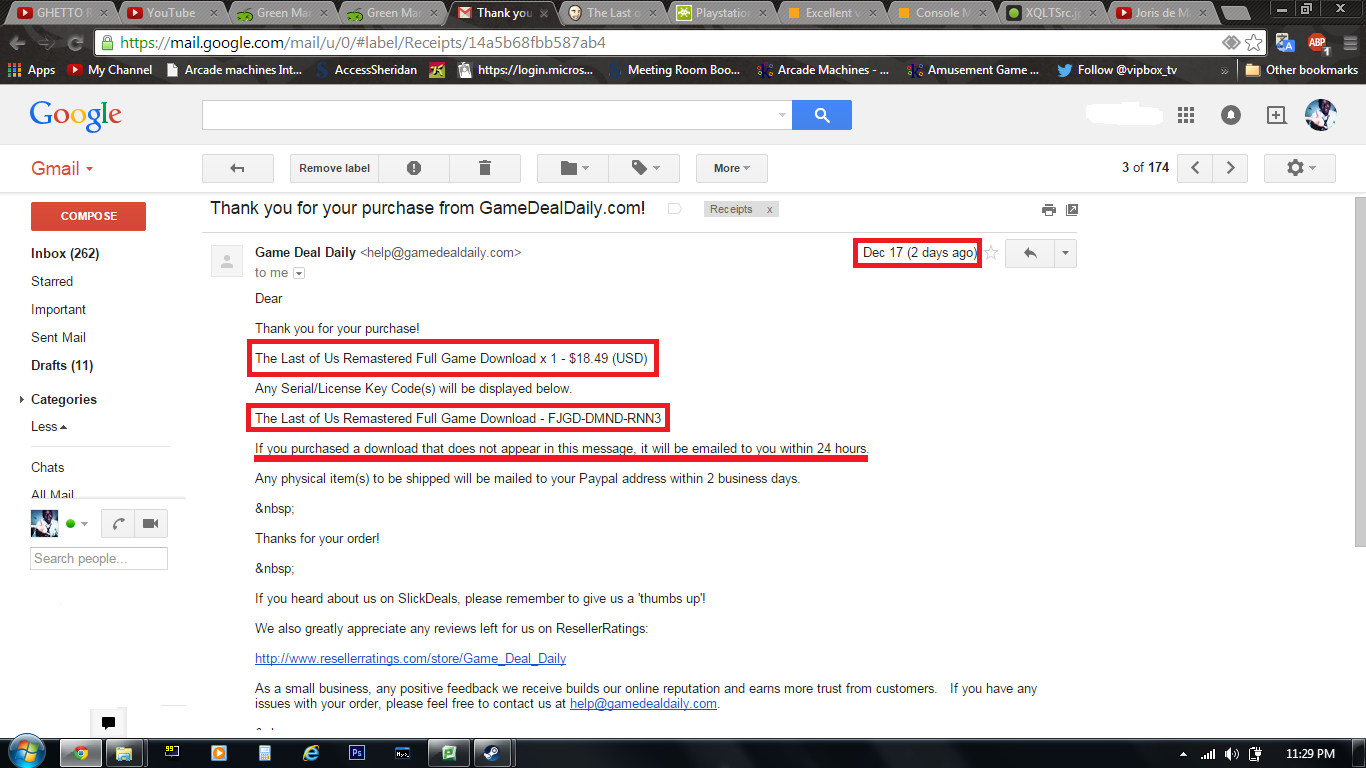The image size is (1366, 768).
Task: Open the Adblock Plus extension
Action: point(1317,43)
